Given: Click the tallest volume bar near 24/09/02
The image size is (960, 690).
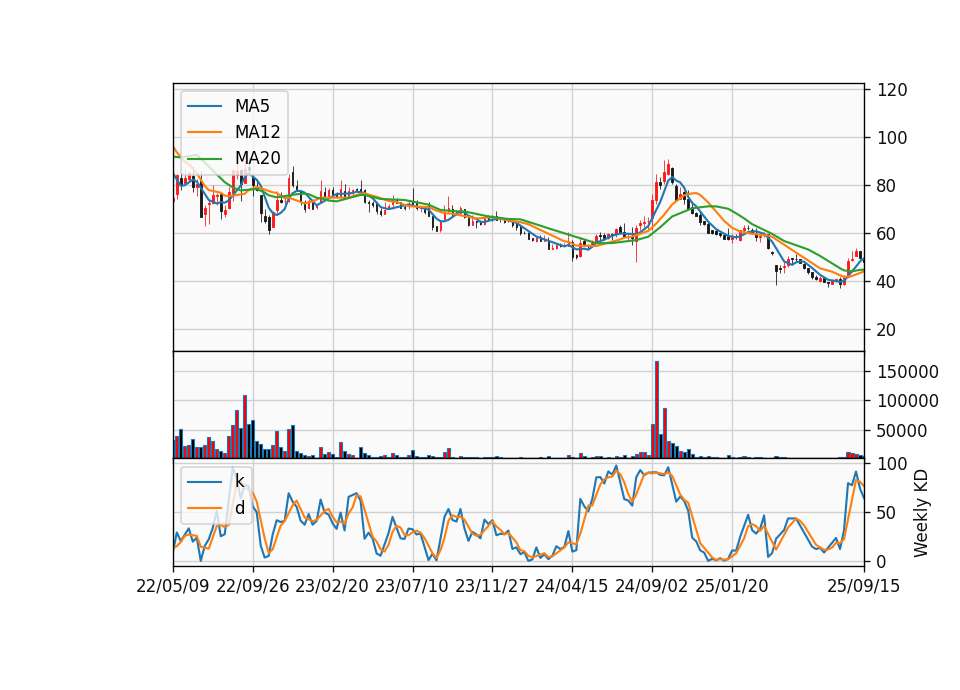Looking at the screenshot, I should pos(657,410).
